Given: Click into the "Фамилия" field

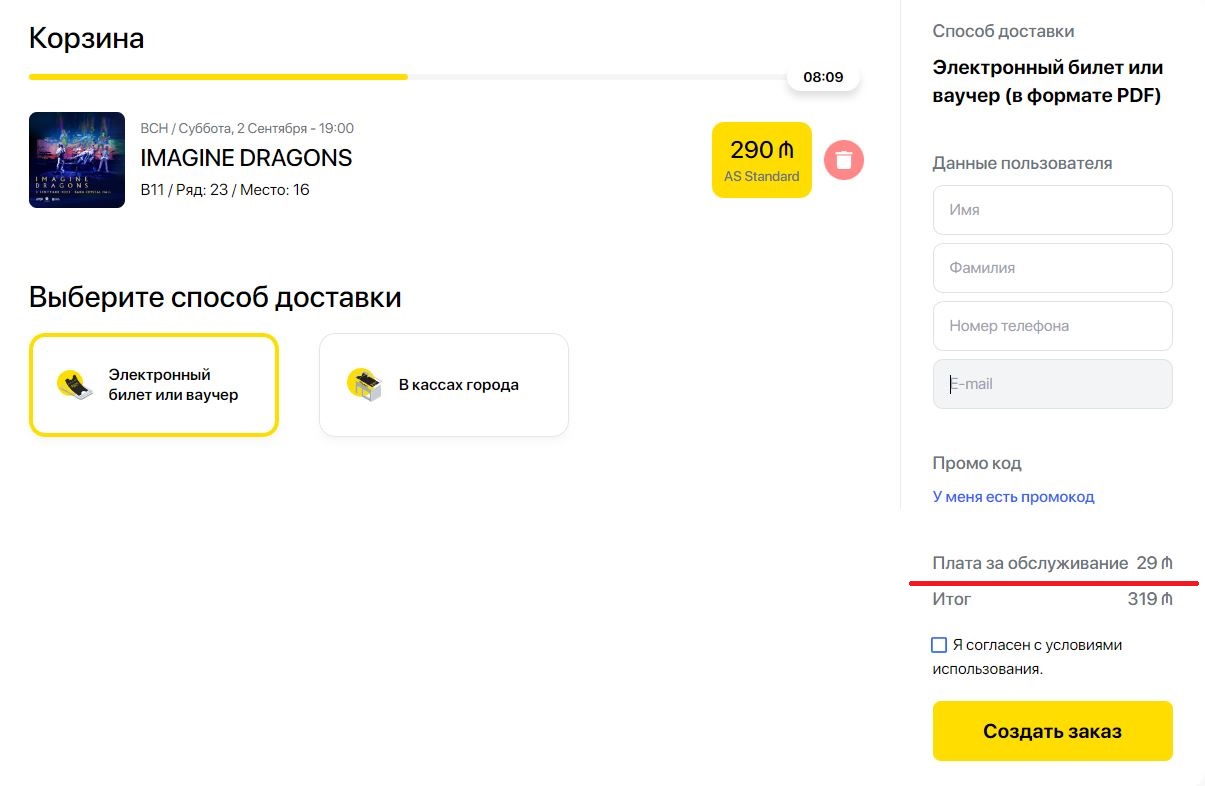Looking at the screenshot, I should point(1052,268).
